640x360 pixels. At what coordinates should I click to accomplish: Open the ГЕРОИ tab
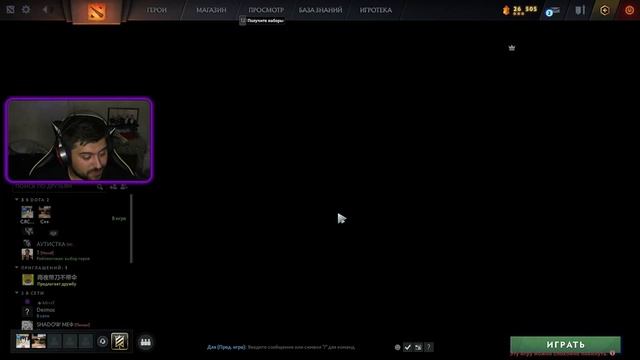coord(157,10)
